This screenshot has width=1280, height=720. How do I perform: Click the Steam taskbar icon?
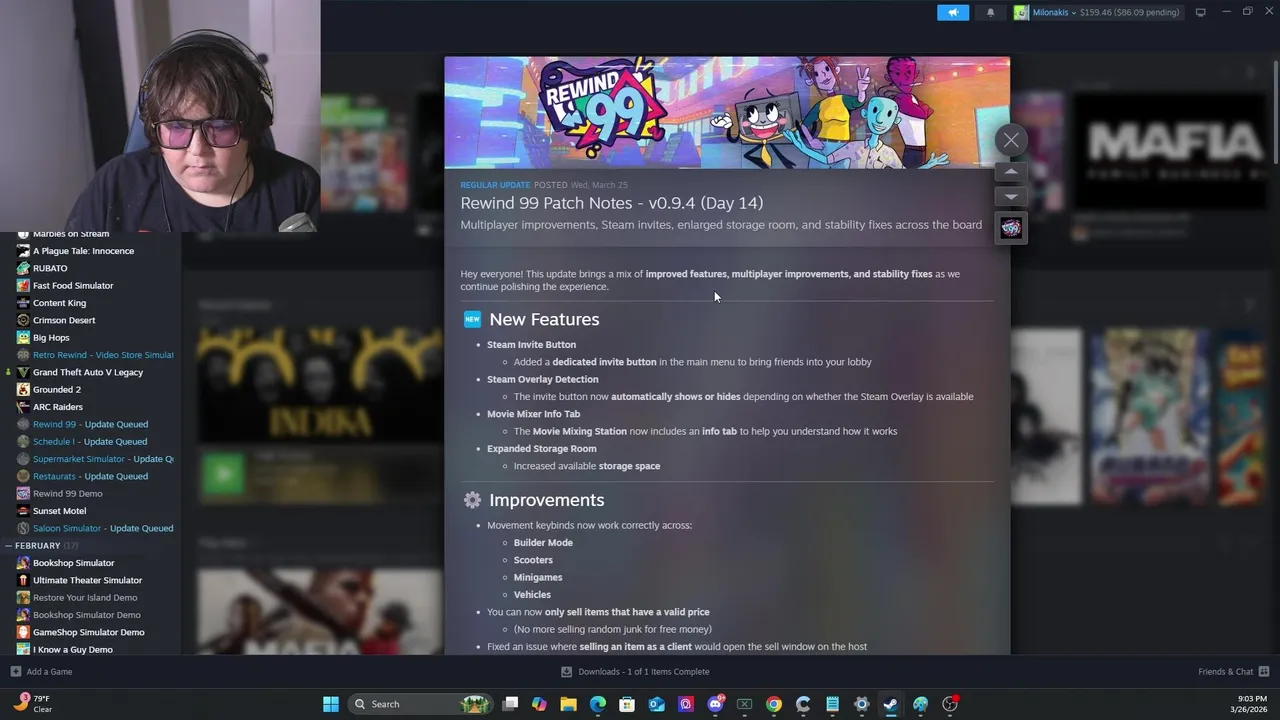coord(891,704)
